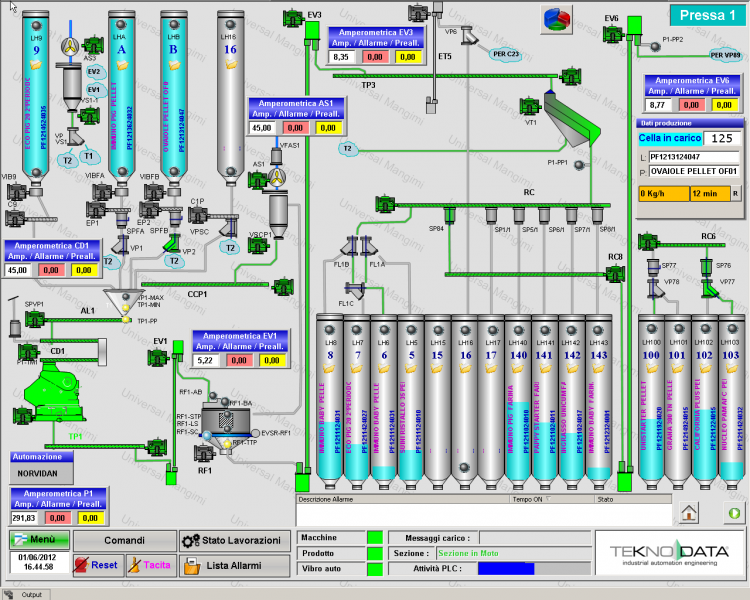Click the Attività PLC progress bar
This screenshot has height=600, width=750.
[534, 569]
